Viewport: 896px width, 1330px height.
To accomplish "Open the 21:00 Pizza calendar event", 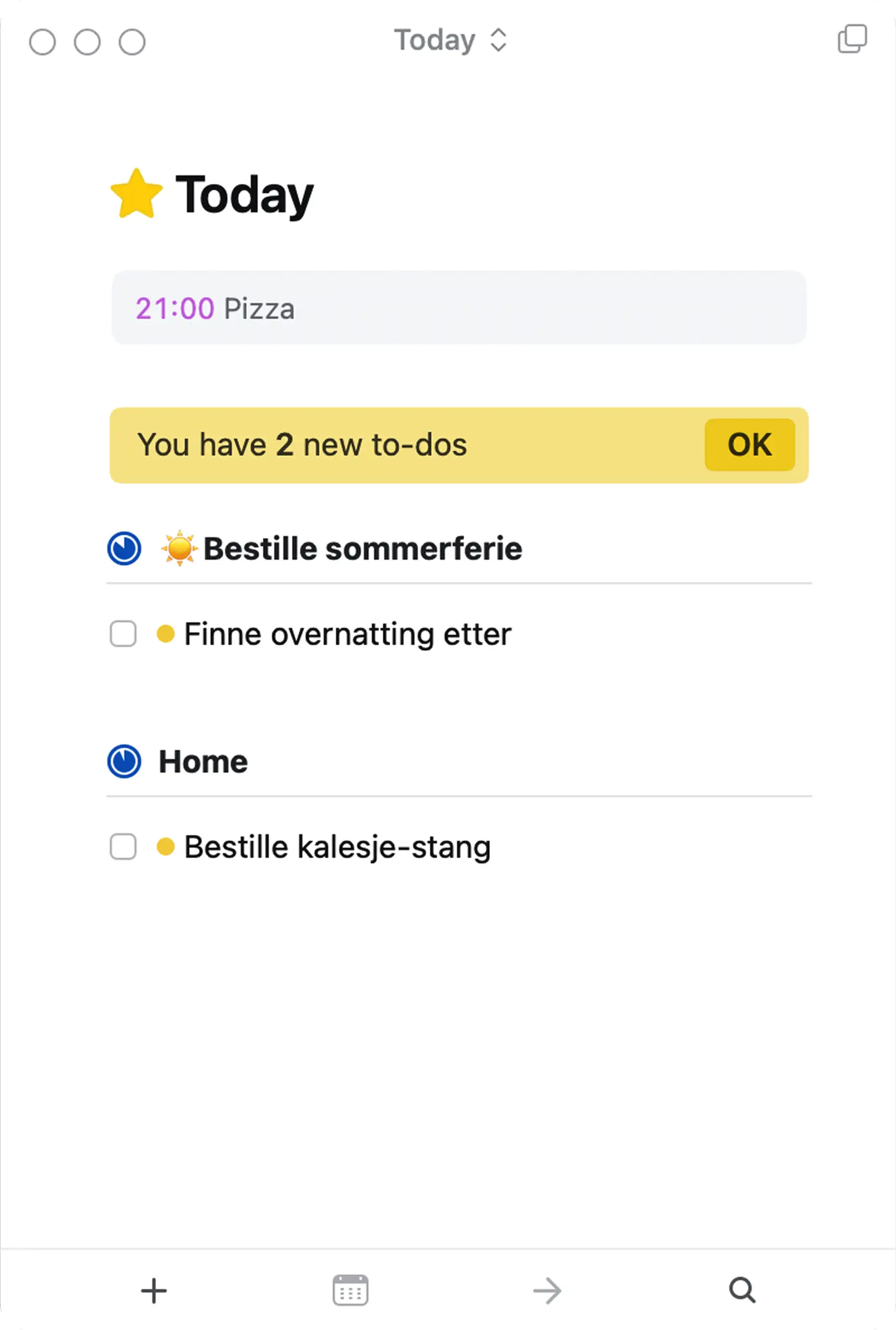I will pyautogui.click(x=459, y=308).
